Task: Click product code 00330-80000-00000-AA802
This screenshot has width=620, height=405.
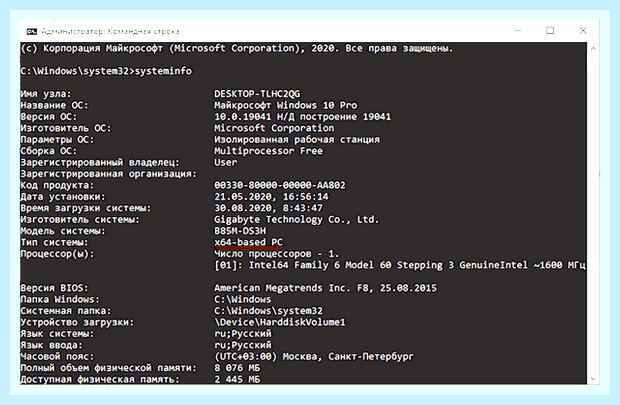Action: point(280,185)
